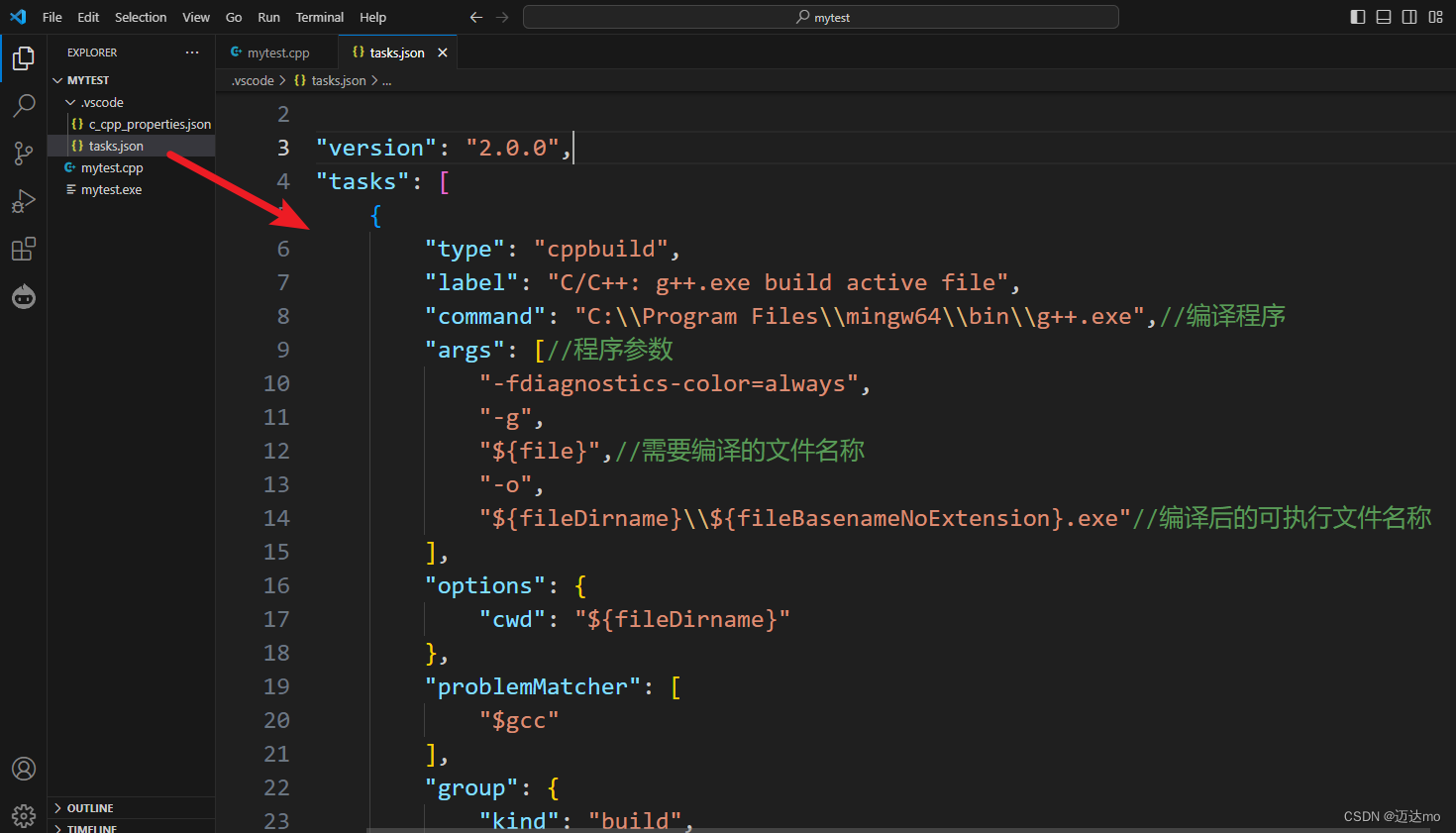Image resolution: width=1456 pixels, height=833 pixels.
Task: Open the Customize Layout icon
Action: click(1435, 17)
